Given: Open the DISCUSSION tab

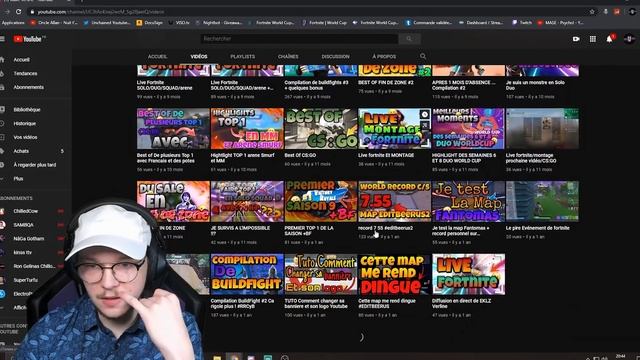Looking at the screenshot, I should pyautogui.click(x=336, y=57).
